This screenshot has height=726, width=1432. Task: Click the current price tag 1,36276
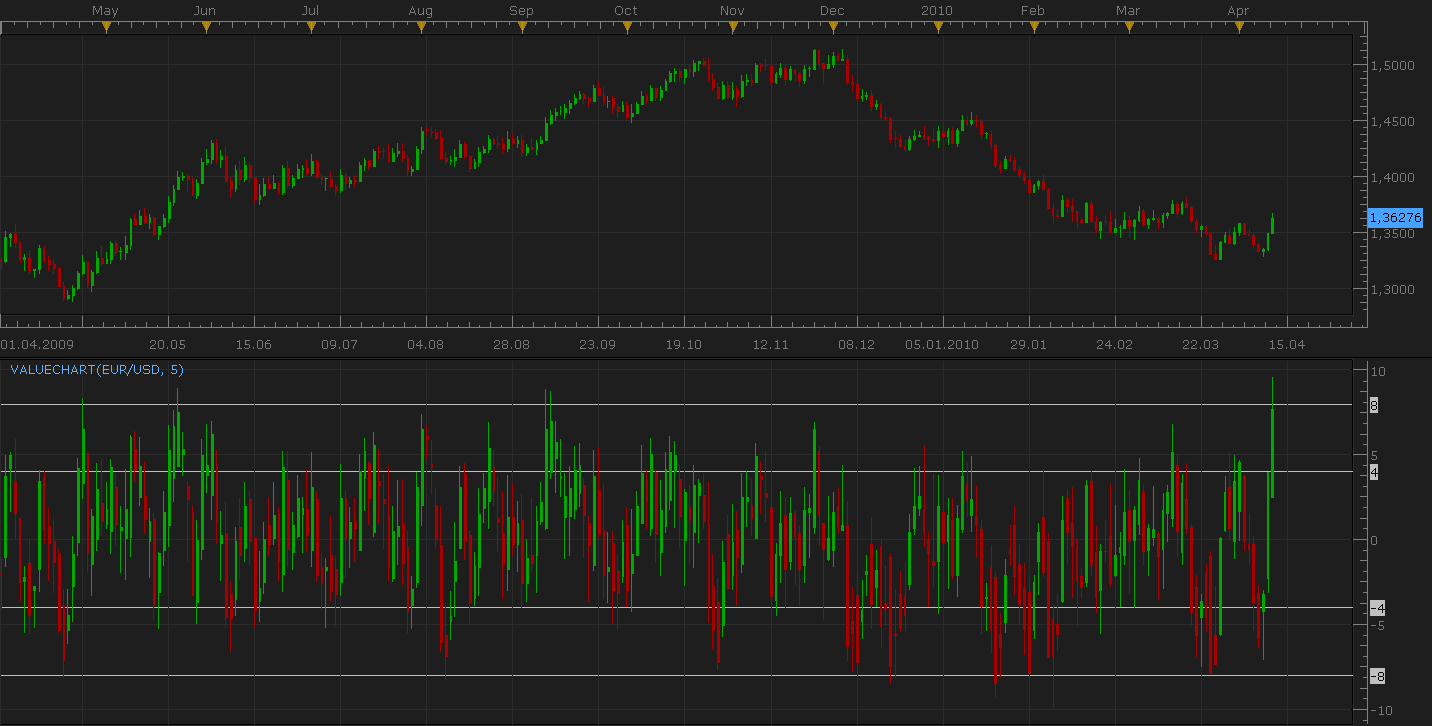(x=1394, y=217)
